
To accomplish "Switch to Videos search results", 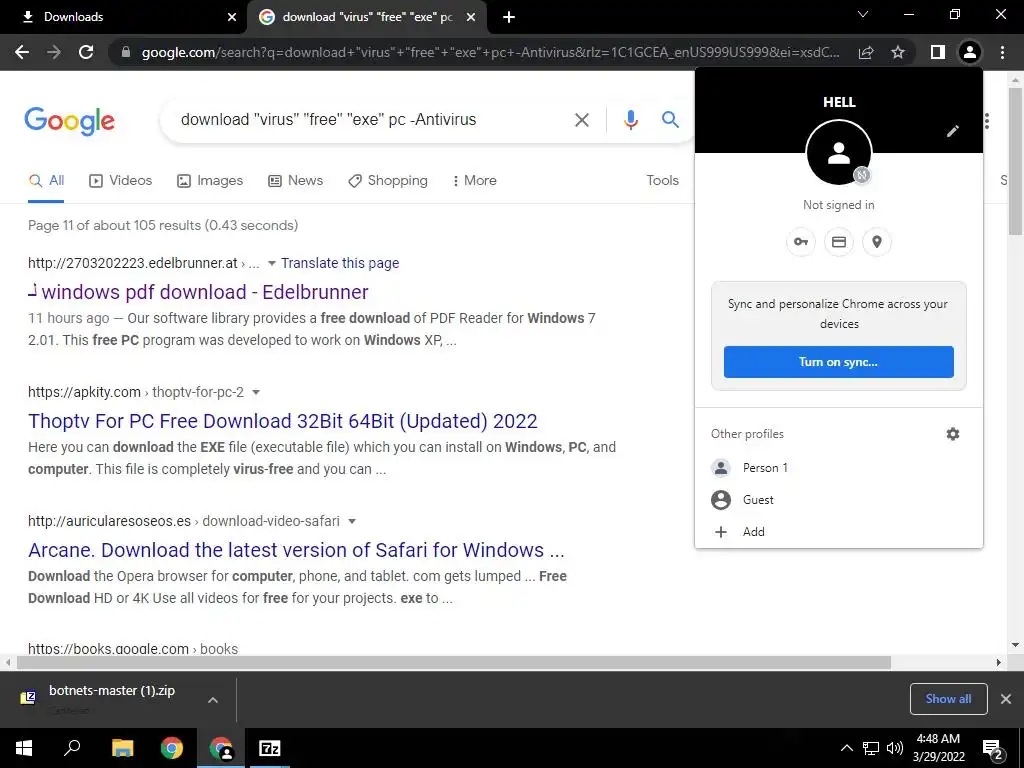I will pos(120,181).
